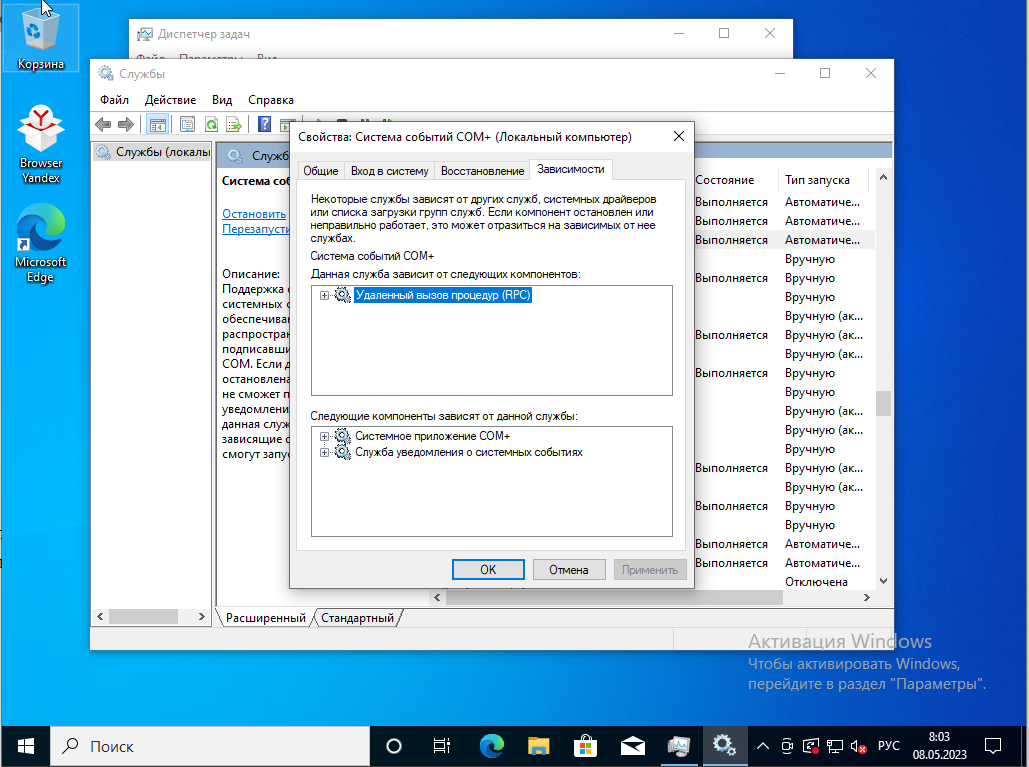1029x767 pixels.
Task: Select the Зависимости tab
Action: pyautogui.click(x=571, y=169)
